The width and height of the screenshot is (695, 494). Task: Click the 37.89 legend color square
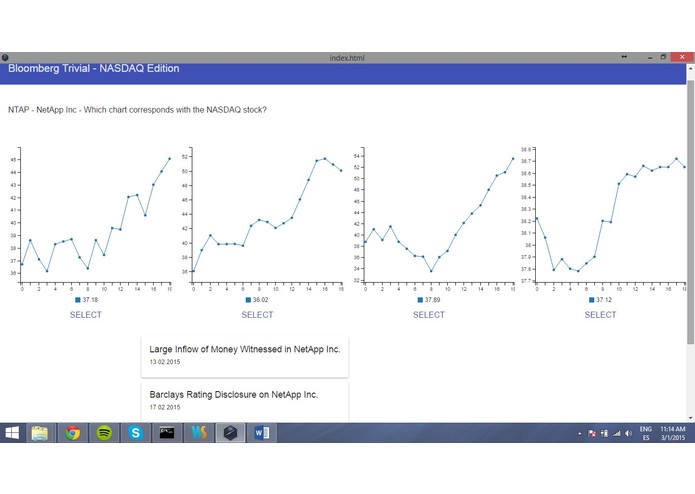click(420, 300)
